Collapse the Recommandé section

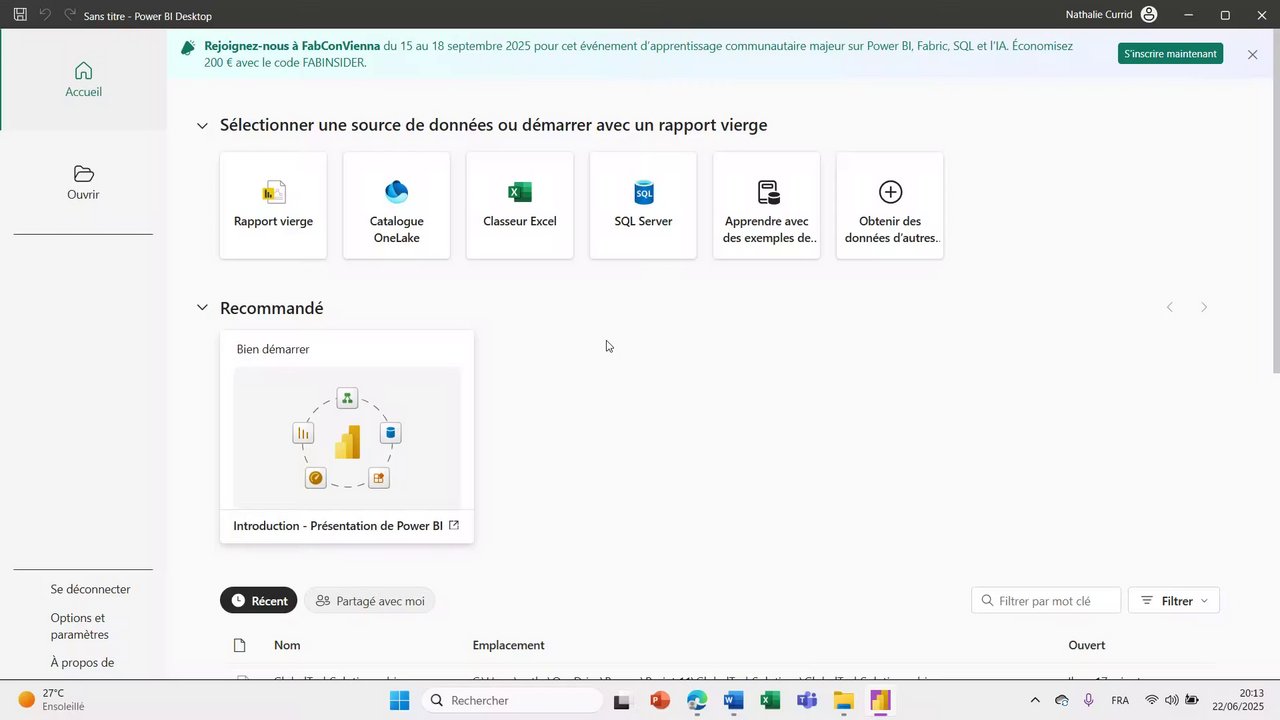[x=202, y=308]
